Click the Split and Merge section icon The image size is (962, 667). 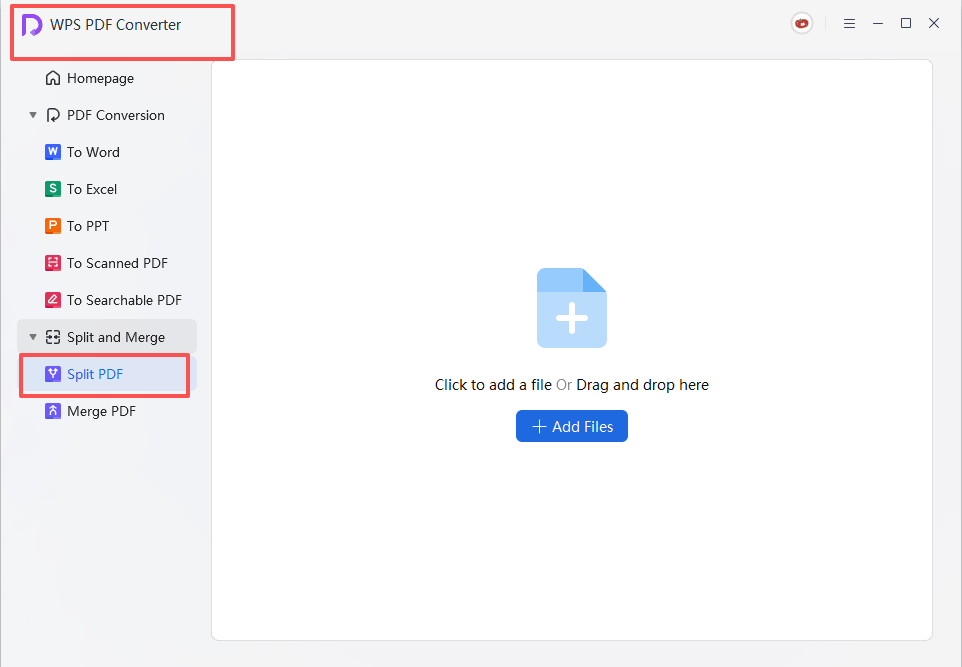[53, 337]
